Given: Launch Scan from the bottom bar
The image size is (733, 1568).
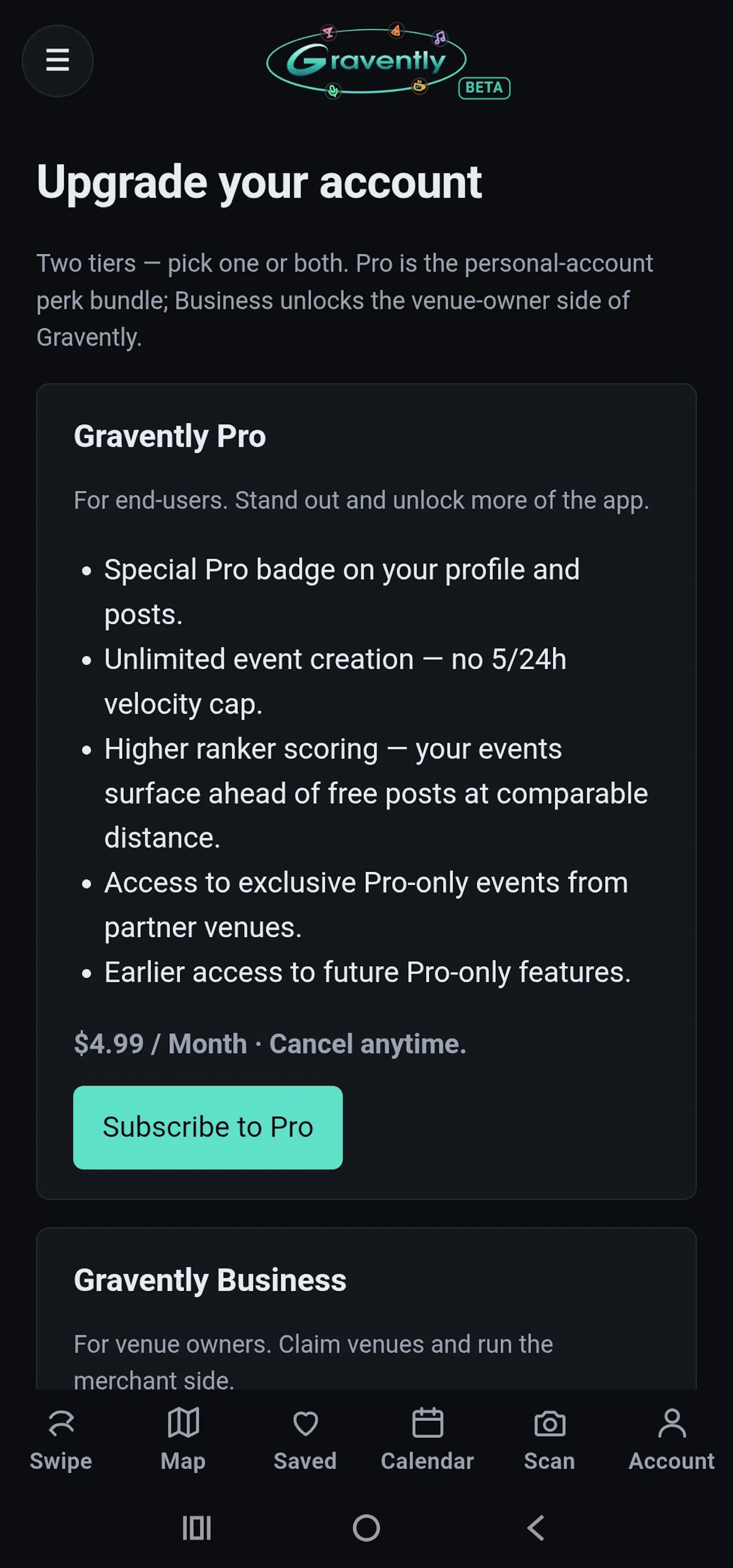Looking at the screenshot, I should [550, 1440].
